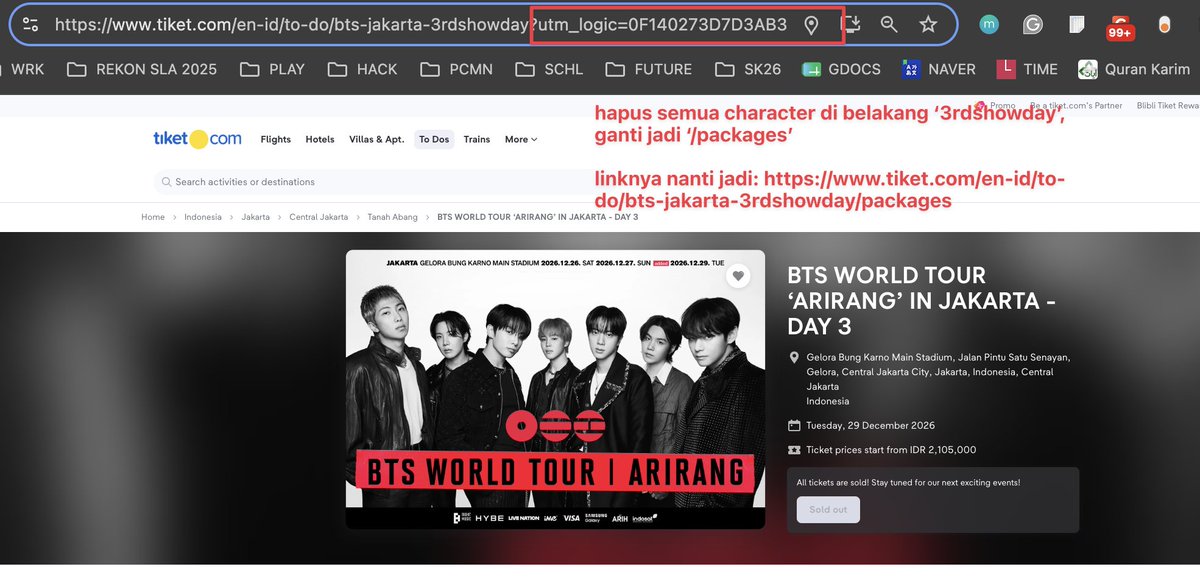Click the event title BTS WORLD TOUR 'ARIRANG' heading
The height and width of the screenshot is (581, 1200).
pyautogui.click(x=921, y=300)
